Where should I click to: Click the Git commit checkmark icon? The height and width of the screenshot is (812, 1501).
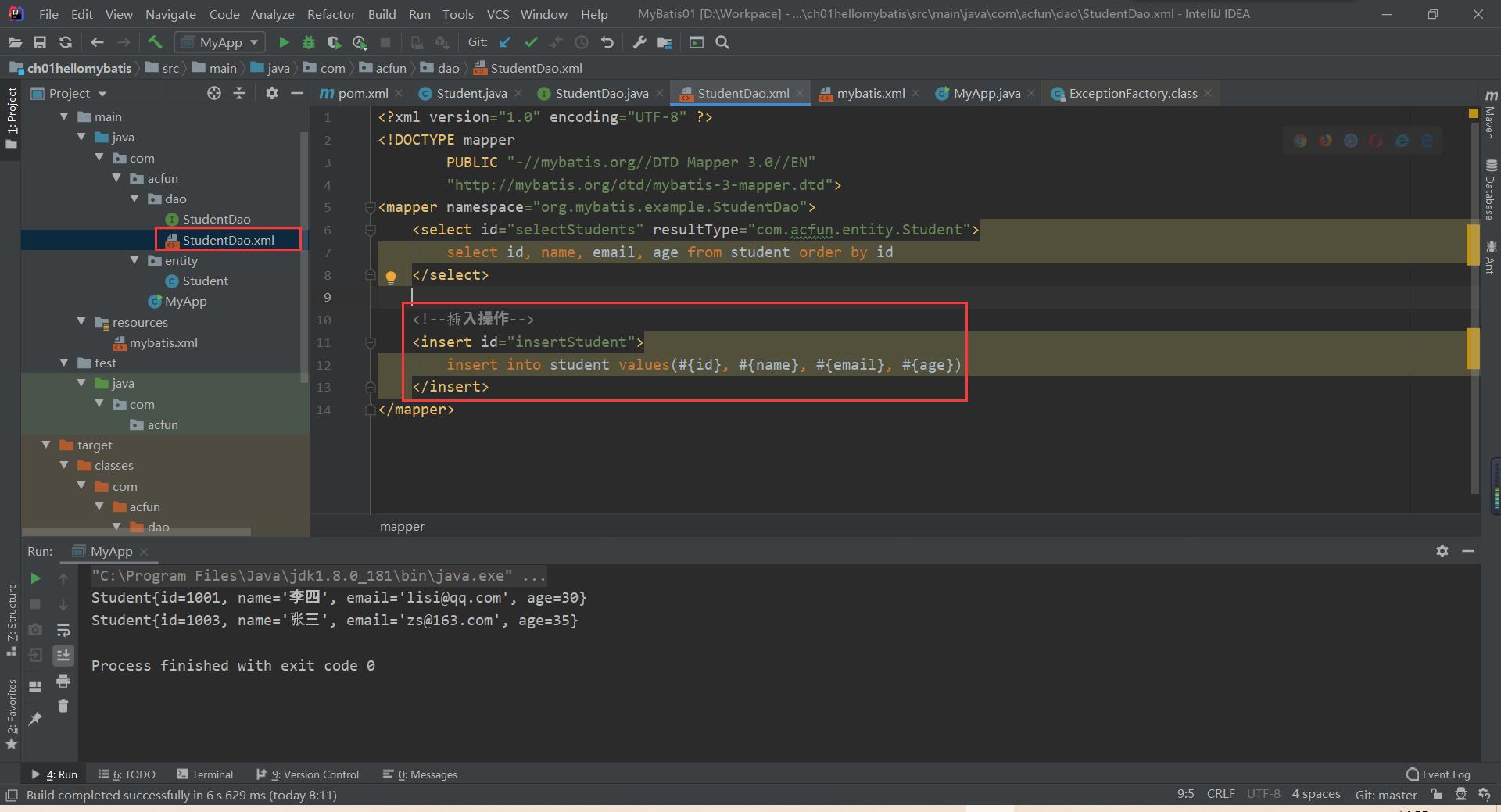pos(531,42)
